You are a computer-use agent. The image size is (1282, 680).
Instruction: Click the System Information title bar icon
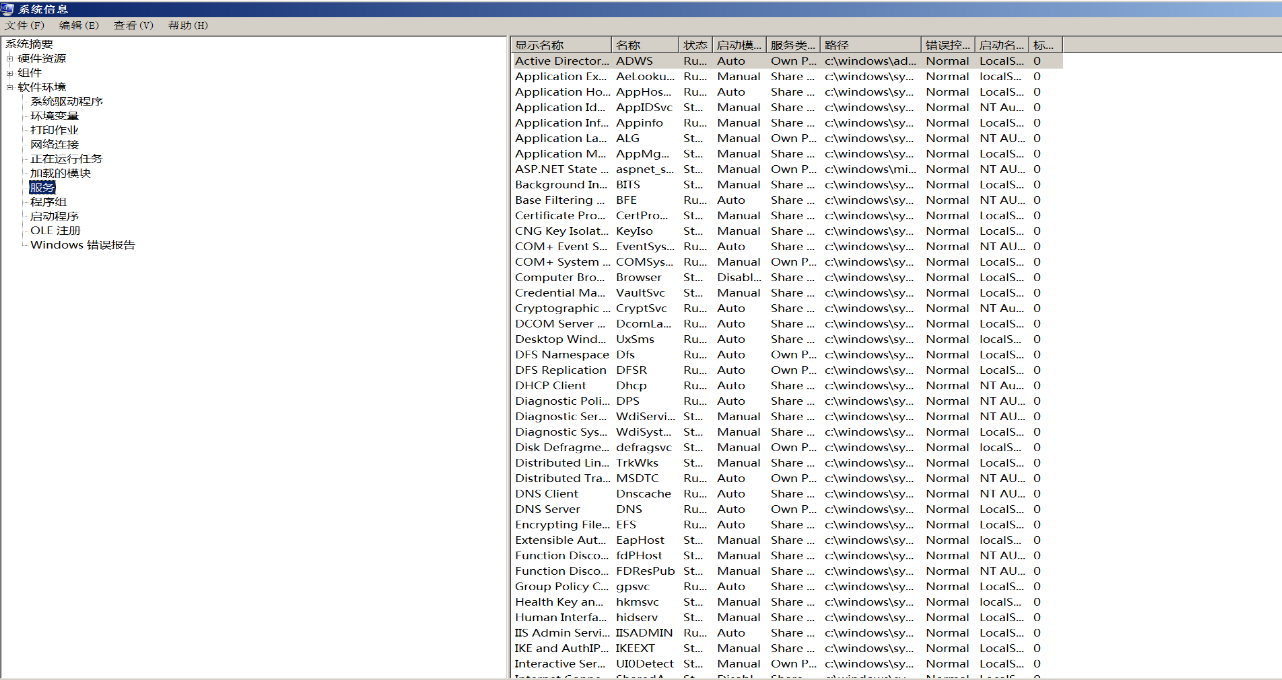(9, 9)
